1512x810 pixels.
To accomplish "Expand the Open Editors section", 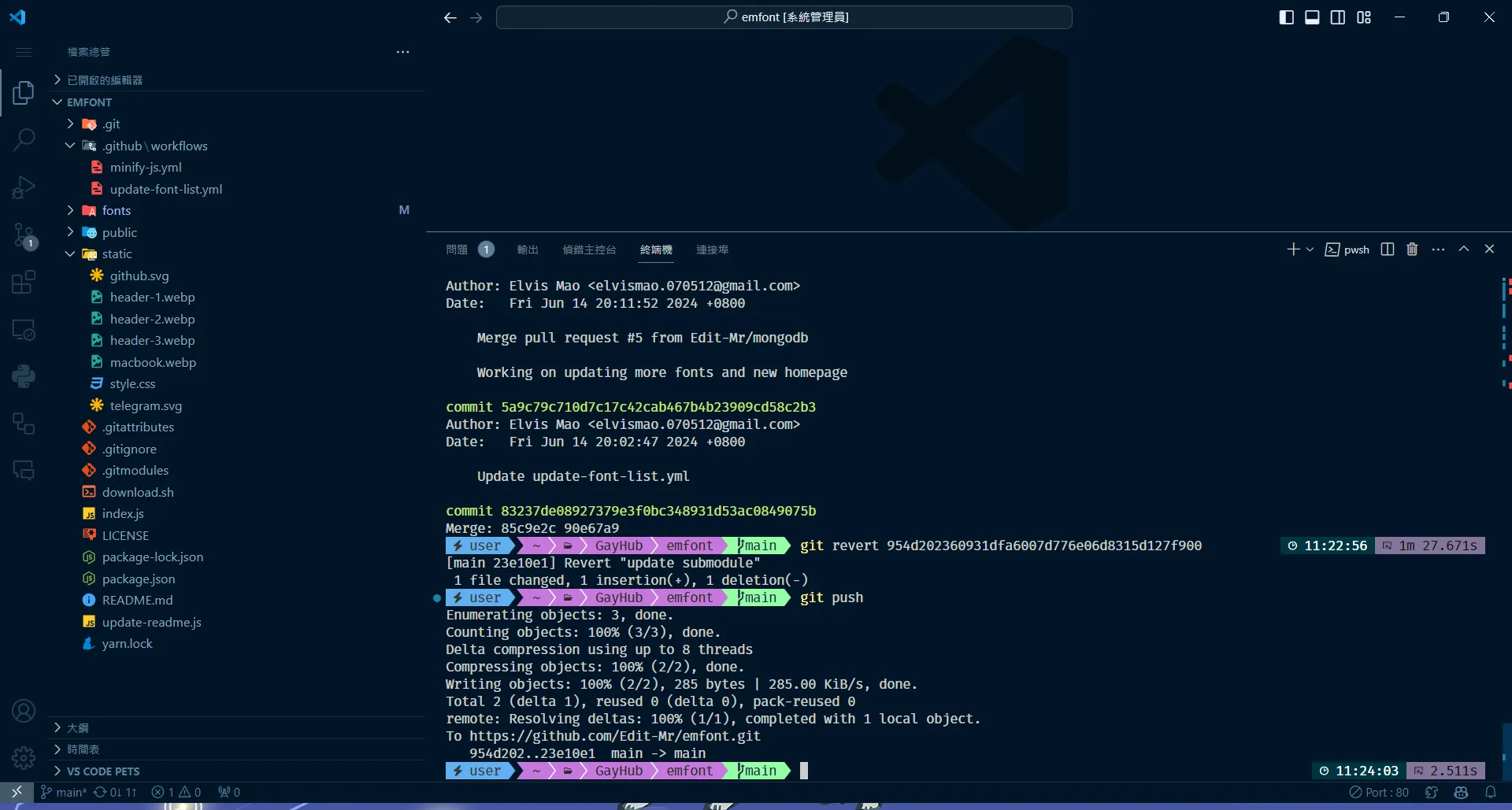I will (x=236, y=80).
